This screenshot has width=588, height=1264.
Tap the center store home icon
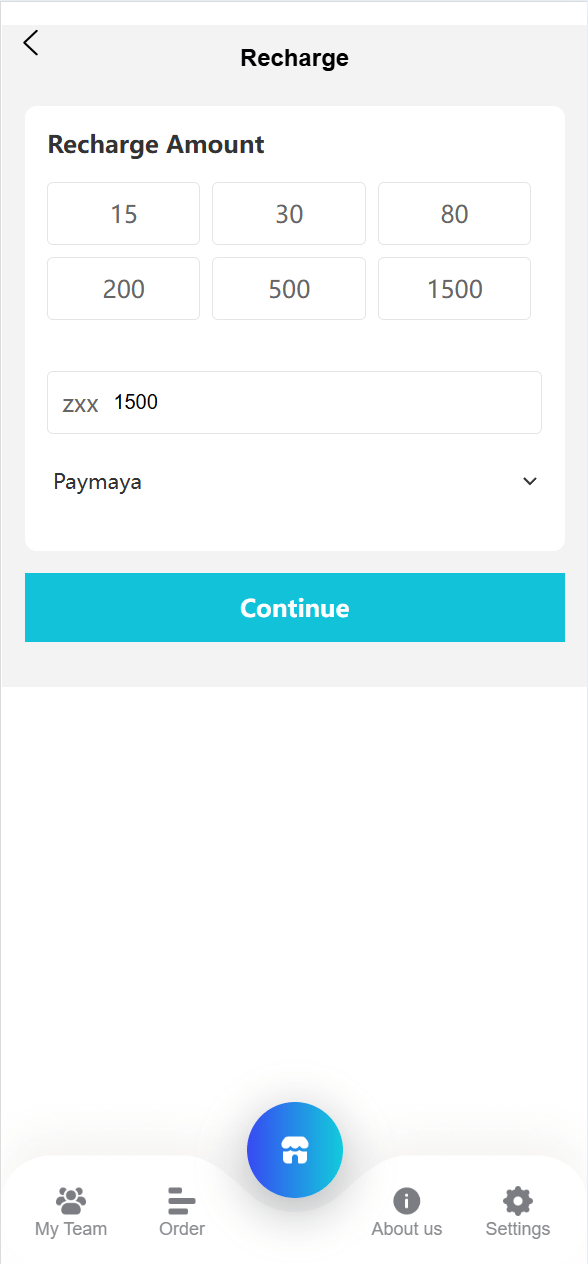pos(295,1150)
